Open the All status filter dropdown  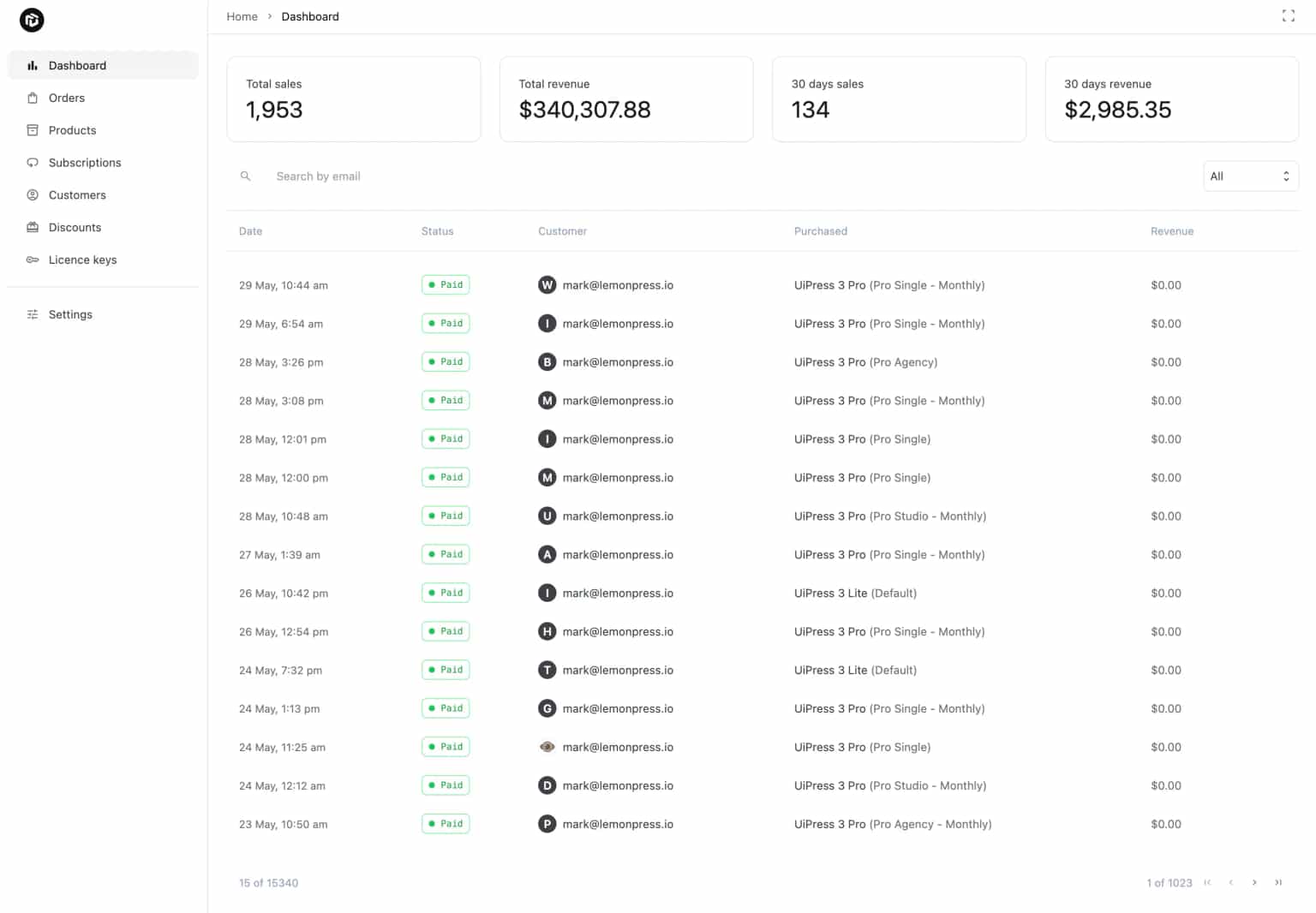point(1250,176)
